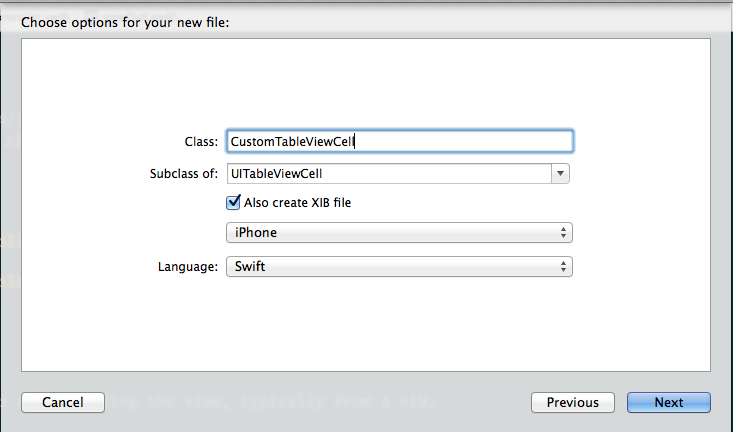The image size is (733, 432).
Task: Click the Class name text field
Action: click(400, 142)
